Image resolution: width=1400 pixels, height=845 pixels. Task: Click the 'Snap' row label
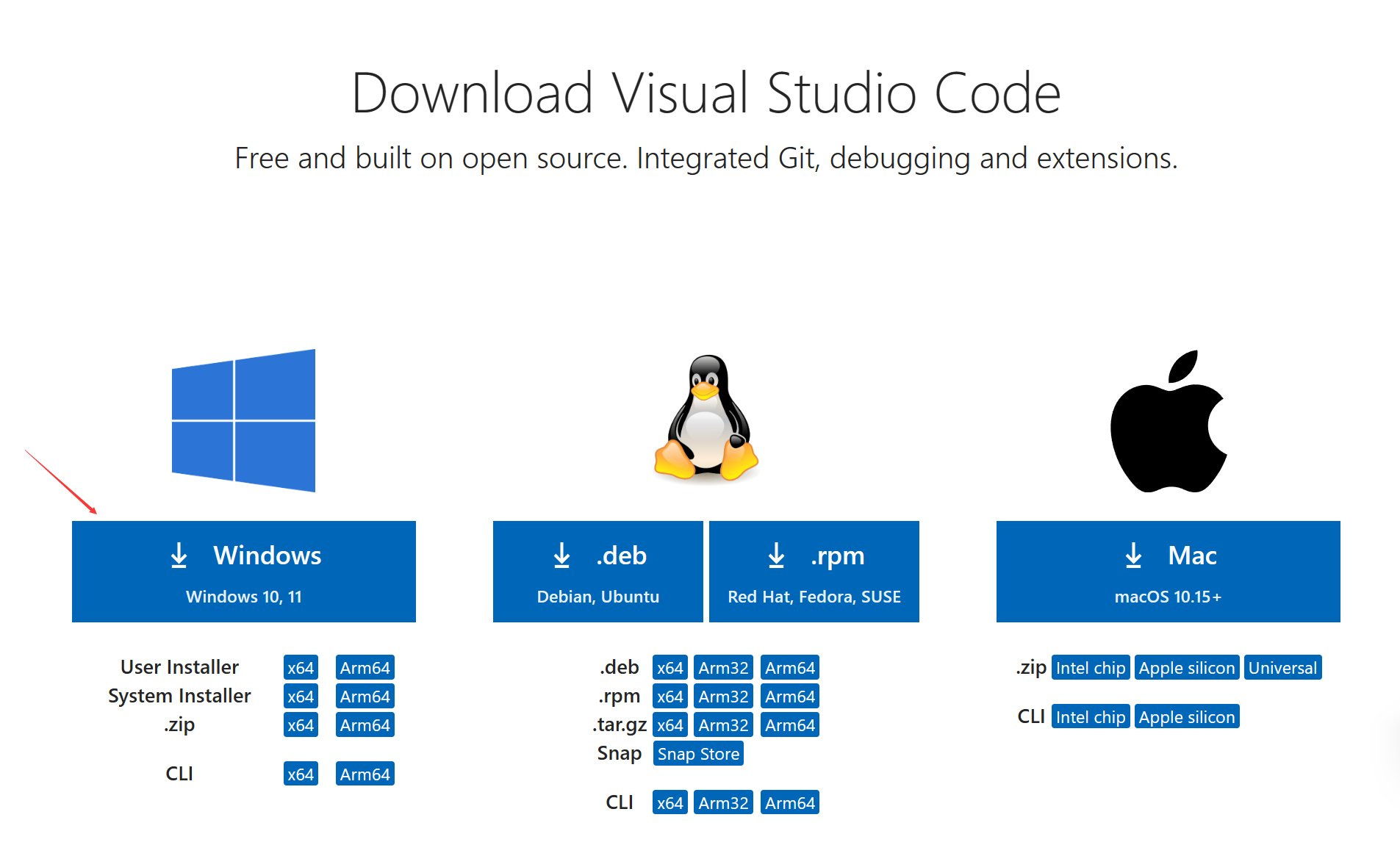click(620, 753)
